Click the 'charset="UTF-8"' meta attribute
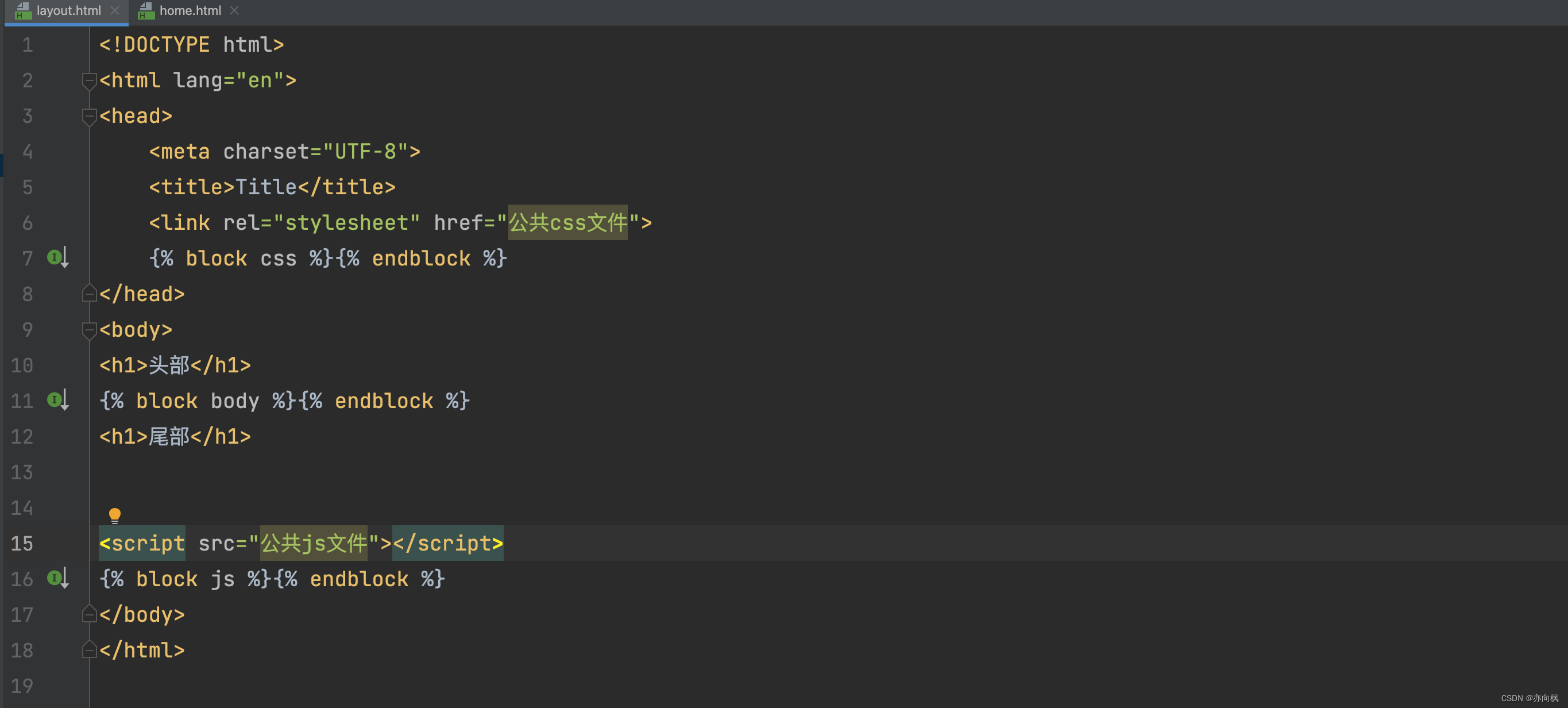The width and height of the screenshot is (1568, 708). [x=315, y=152]
